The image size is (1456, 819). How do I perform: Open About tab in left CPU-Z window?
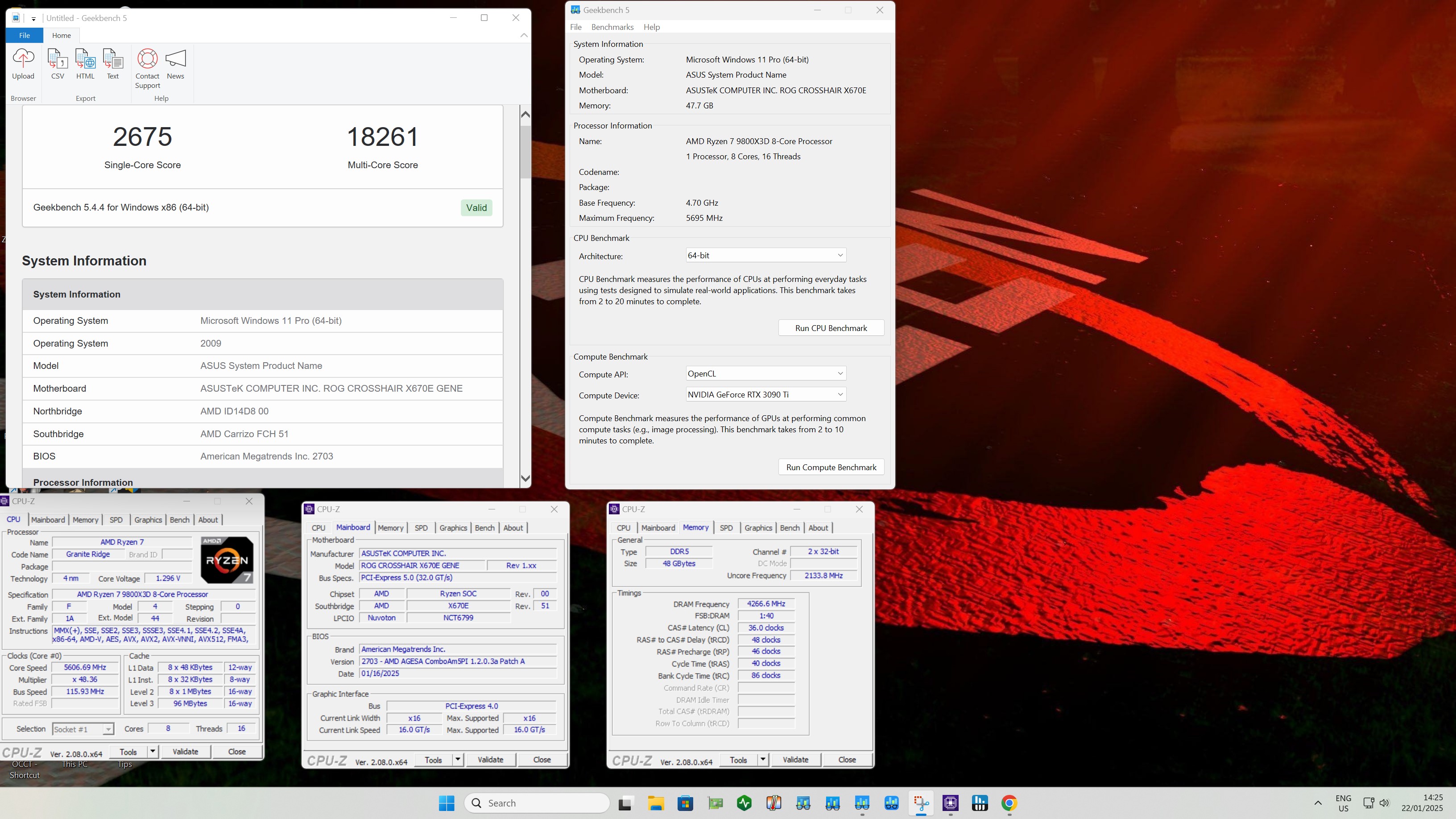[x=207, y=520]
